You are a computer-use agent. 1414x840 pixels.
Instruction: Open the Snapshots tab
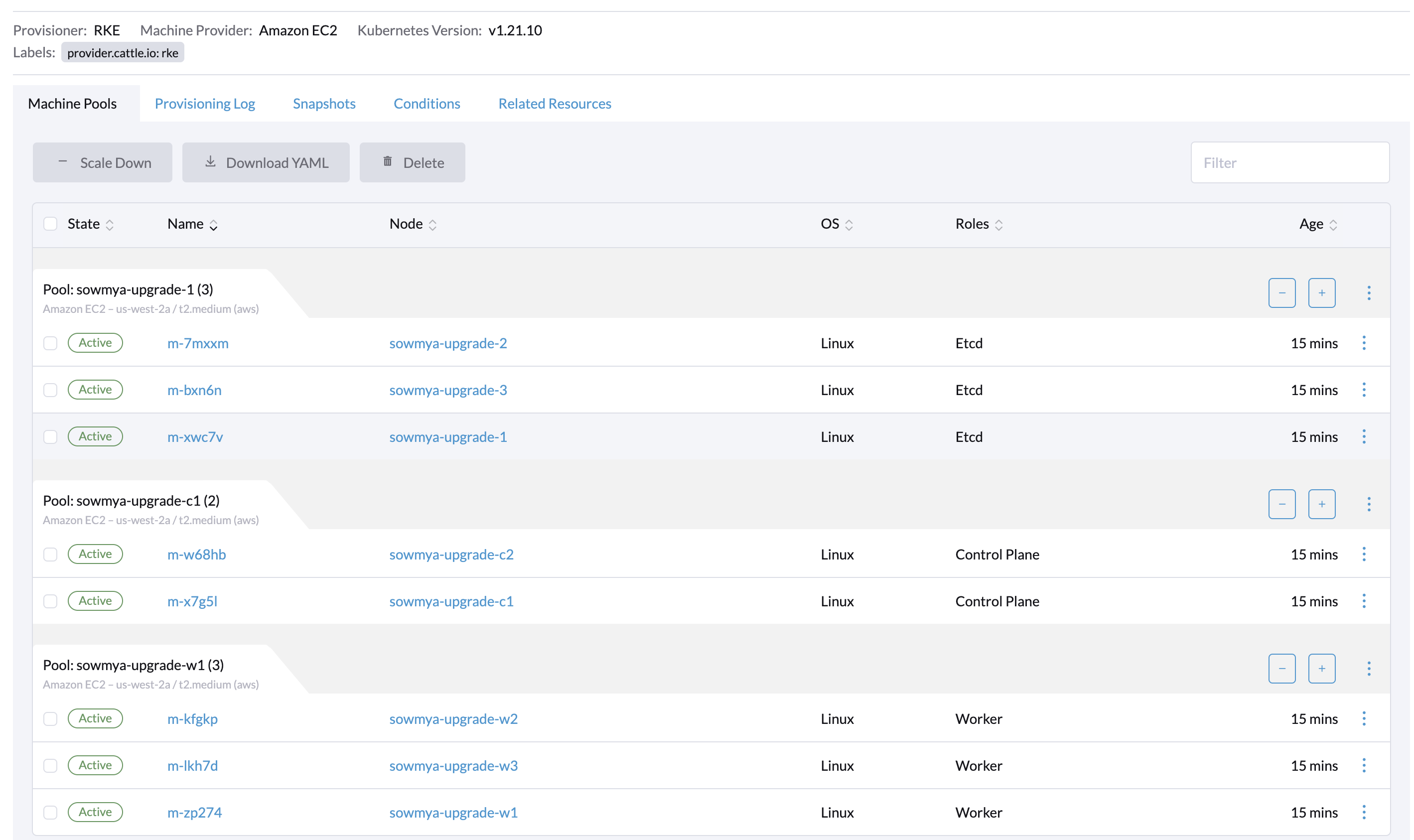(x=324, y=103)
